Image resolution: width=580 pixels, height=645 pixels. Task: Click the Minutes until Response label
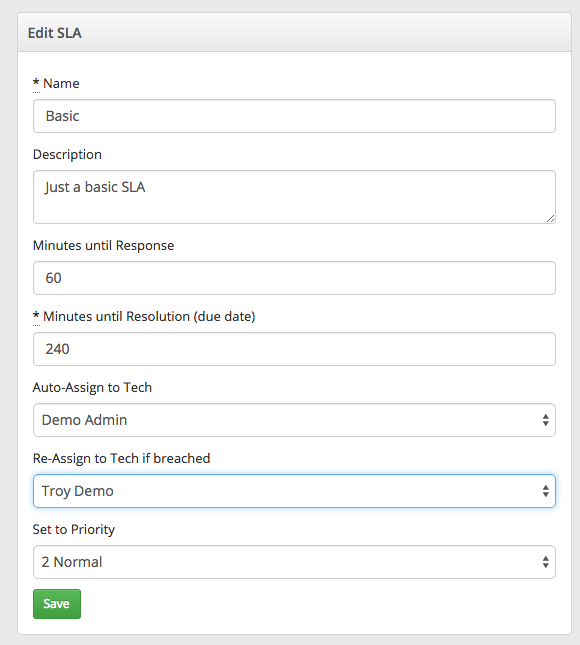103,246
